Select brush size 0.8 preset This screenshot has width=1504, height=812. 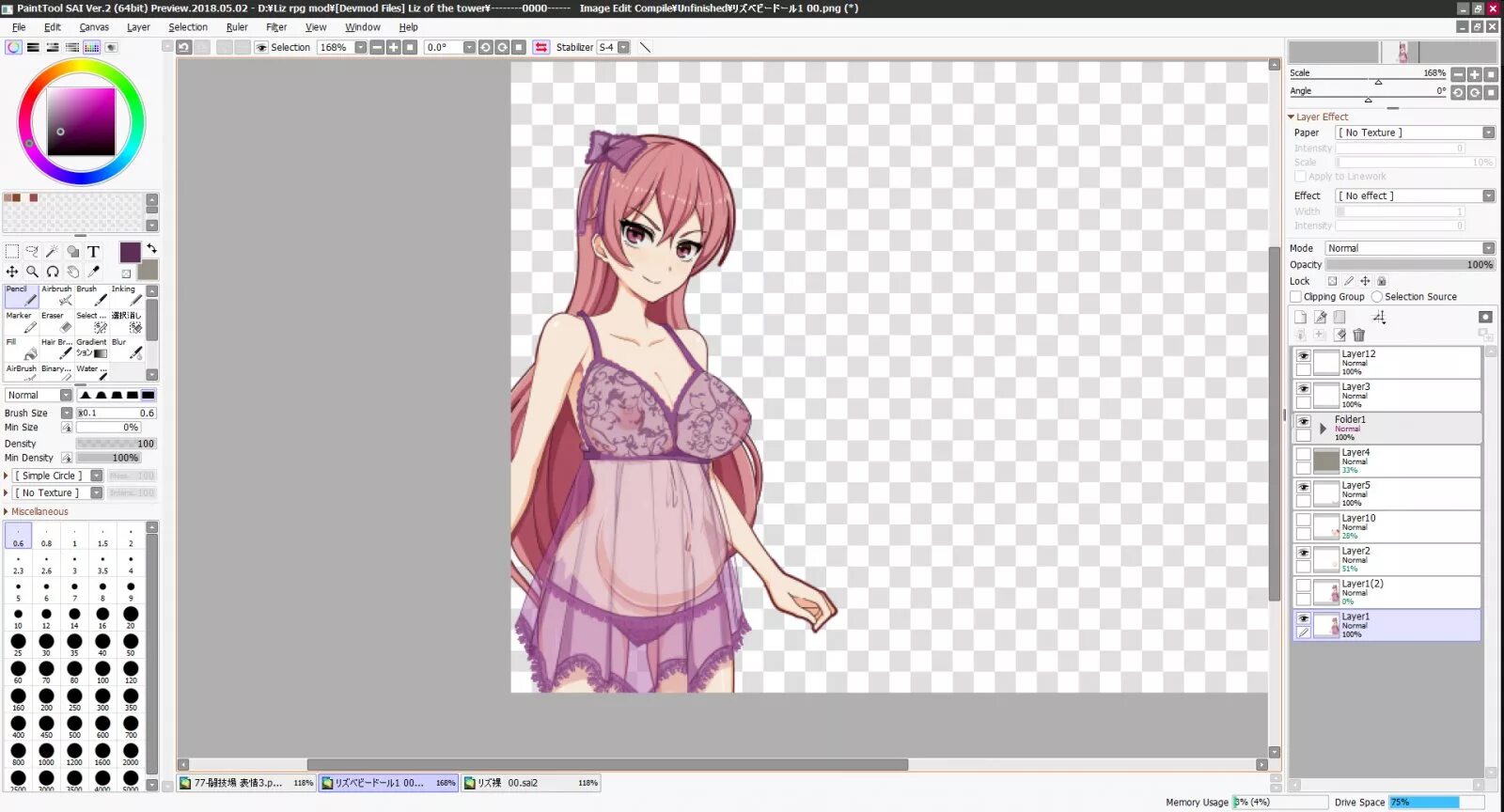click(x=46, y=537)
